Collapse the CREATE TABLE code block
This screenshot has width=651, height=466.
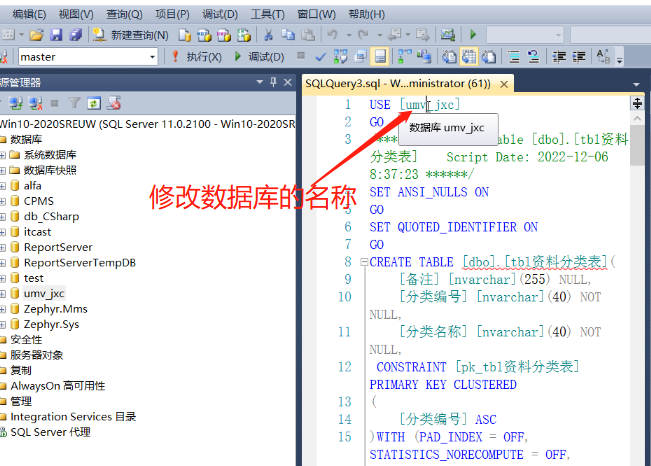point(364,262)
